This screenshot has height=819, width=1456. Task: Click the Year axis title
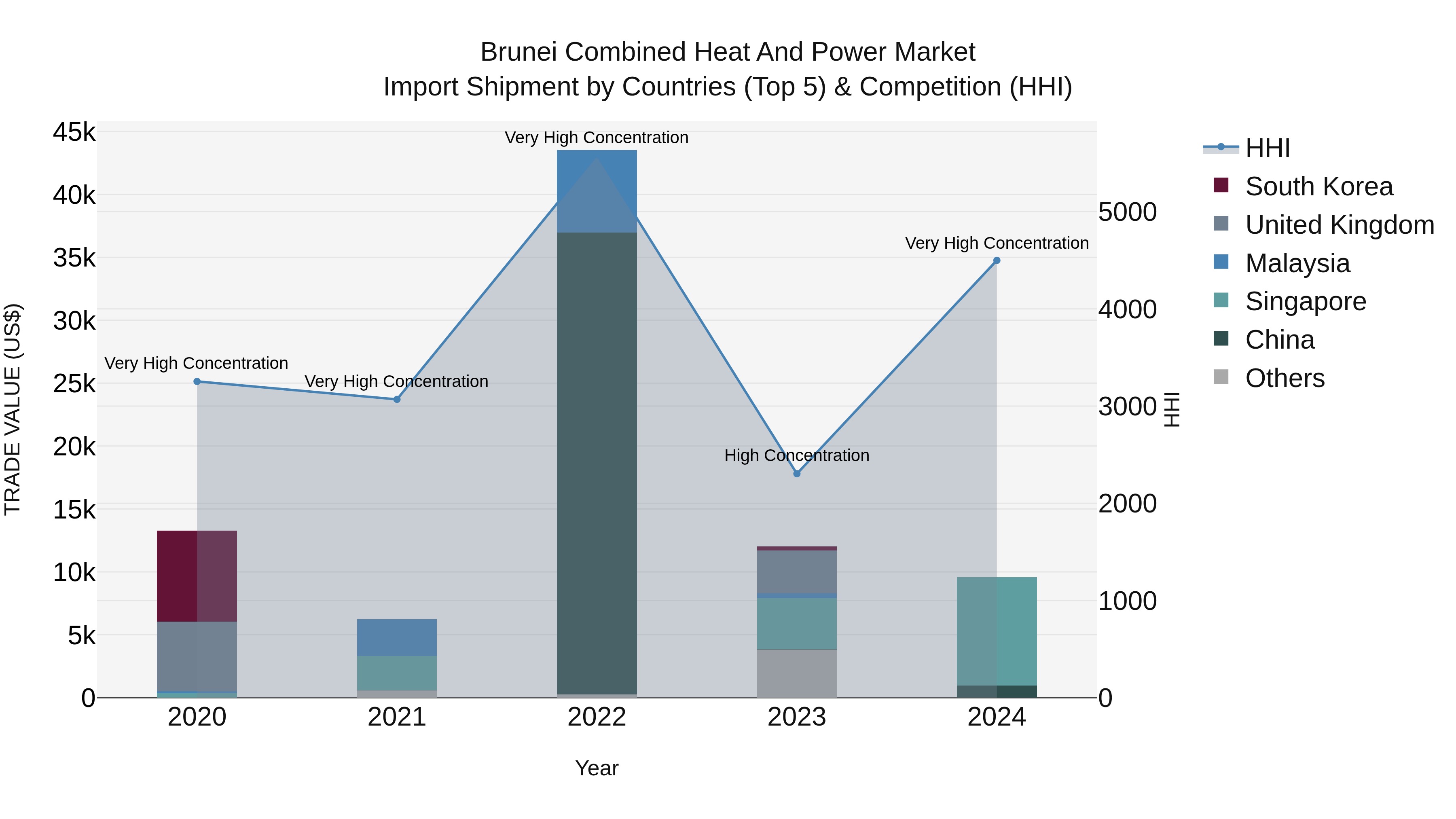coord(597,769)
